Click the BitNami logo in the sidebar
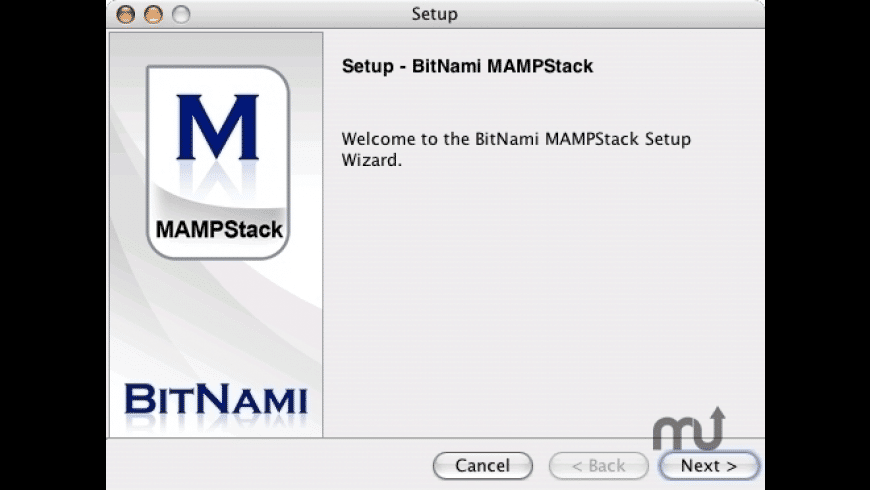Viewport: 870px width, 490px height. [x=215, y=400]
